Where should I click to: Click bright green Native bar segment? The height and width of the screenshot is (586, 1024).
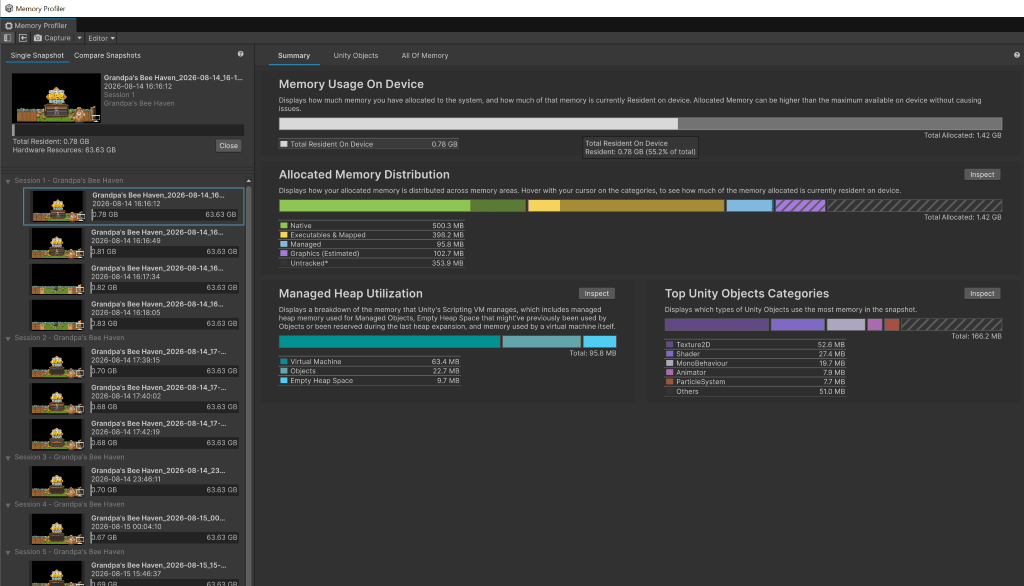click(x=374, y=206)
